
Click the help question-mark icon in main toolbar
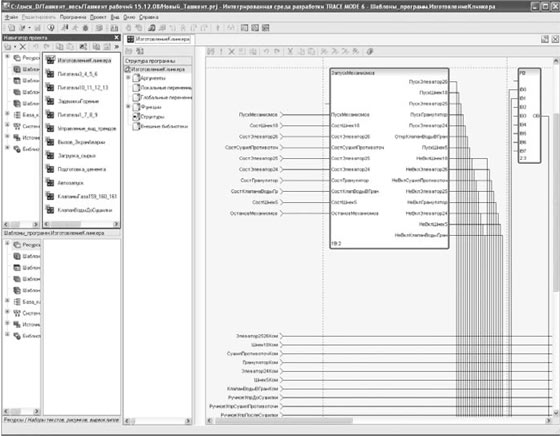[51, 28]
